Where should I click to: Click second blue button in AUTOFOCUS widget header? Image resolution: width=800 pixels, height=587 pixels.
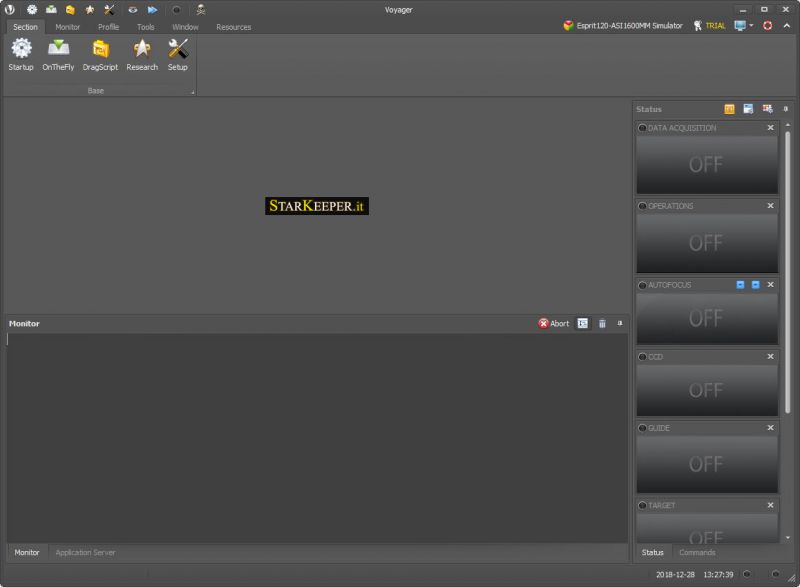tap(756, 285)
